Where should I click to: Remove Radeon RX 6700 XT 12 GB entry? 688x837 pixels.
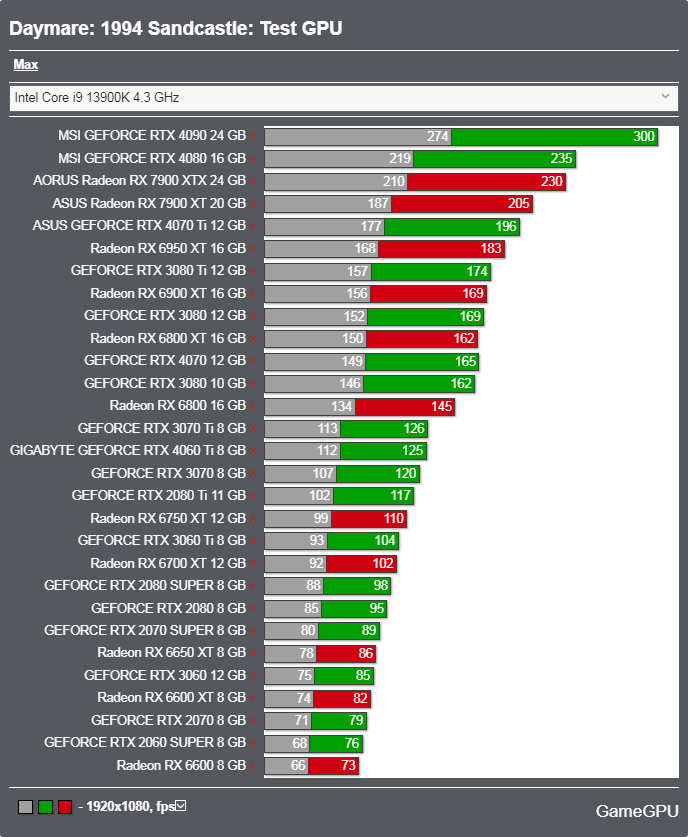click(253, 564)
